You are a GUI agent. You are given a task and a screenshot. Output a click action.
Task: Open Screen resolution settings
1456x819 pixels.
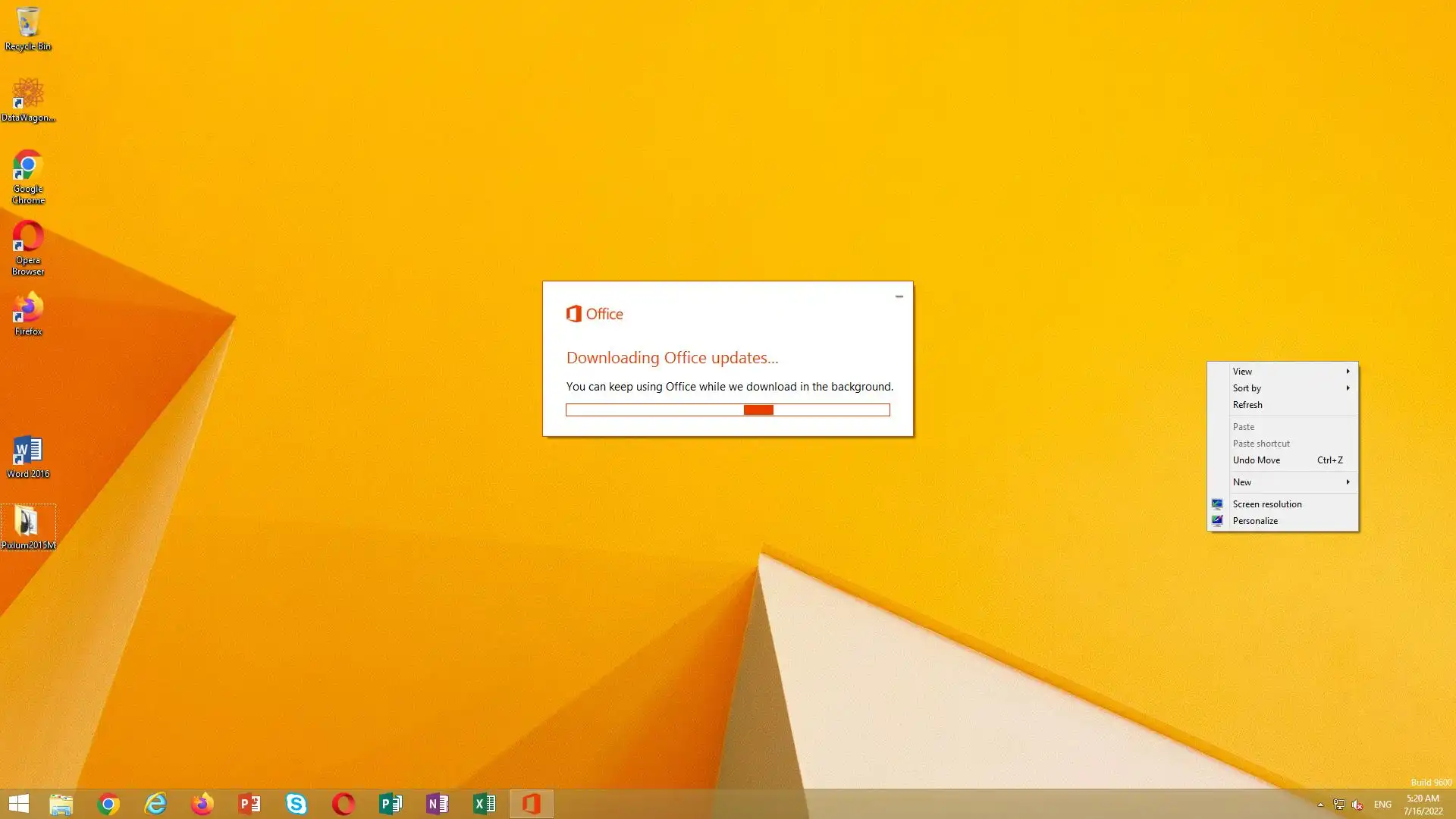pyautogui.click(x=1267, y=504)
